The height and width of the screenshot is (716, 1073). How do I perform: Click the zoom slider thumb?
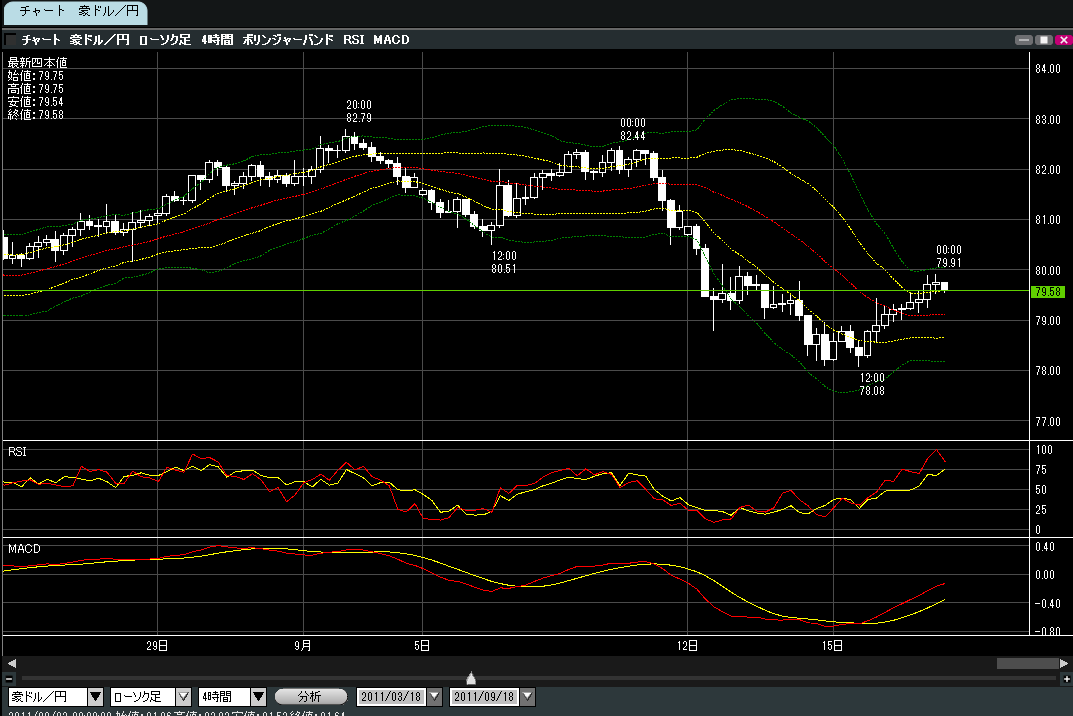471,679
